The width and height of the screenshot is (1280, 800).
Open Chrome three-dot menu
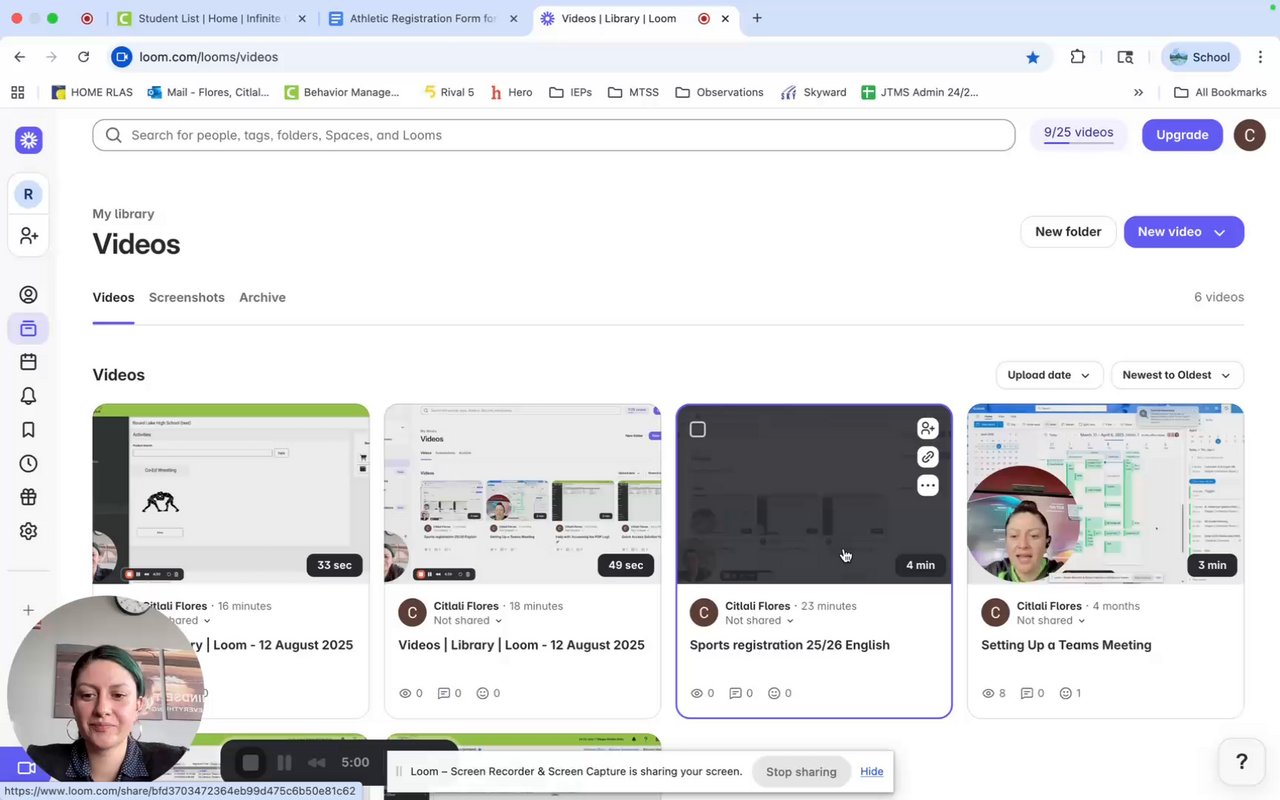pyautogui.click(x=1261, y=57)
